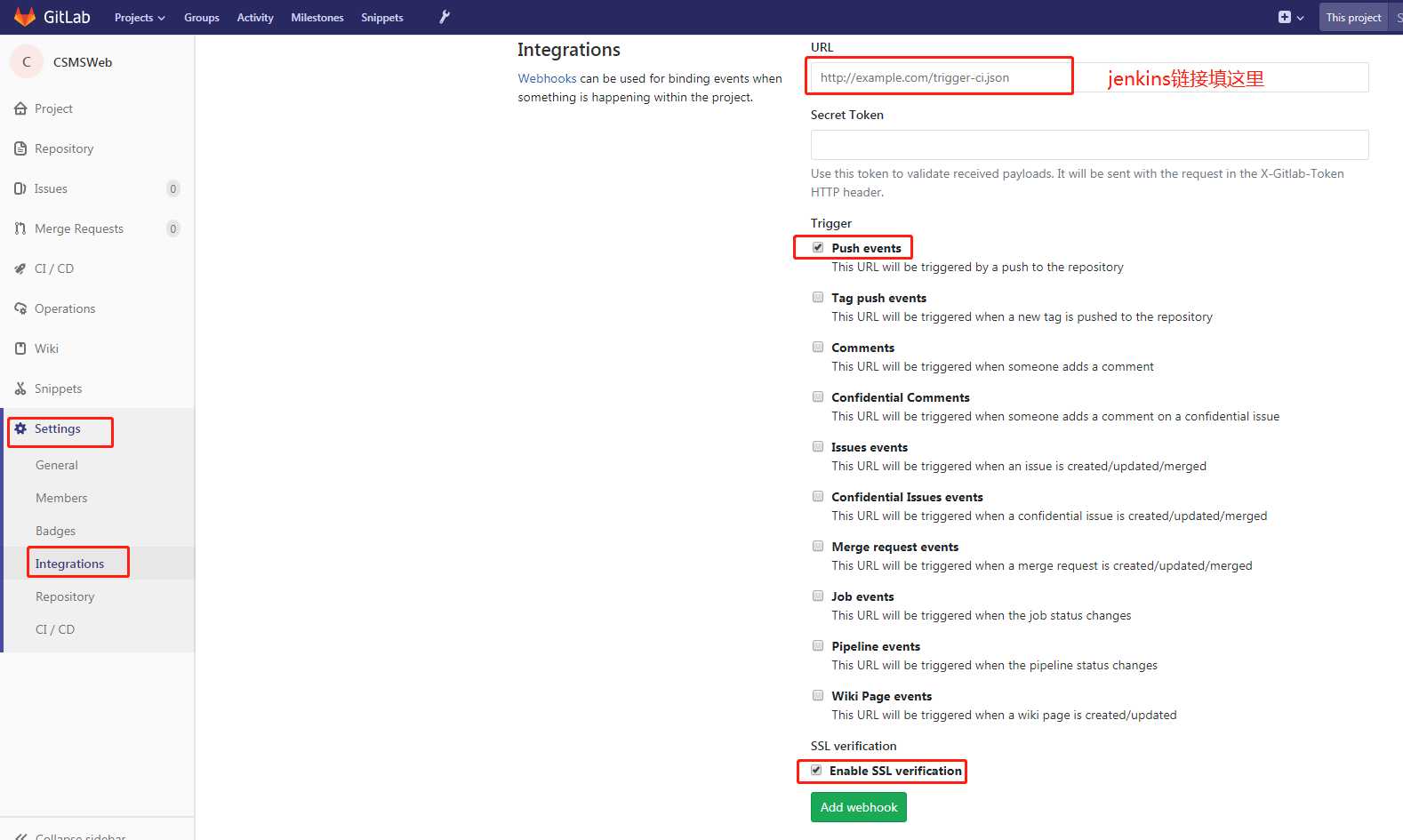The width and height of the screenshot is (1403, 840).
Task: Click the GitLab fox logo
Action: (x=25, y=17)
